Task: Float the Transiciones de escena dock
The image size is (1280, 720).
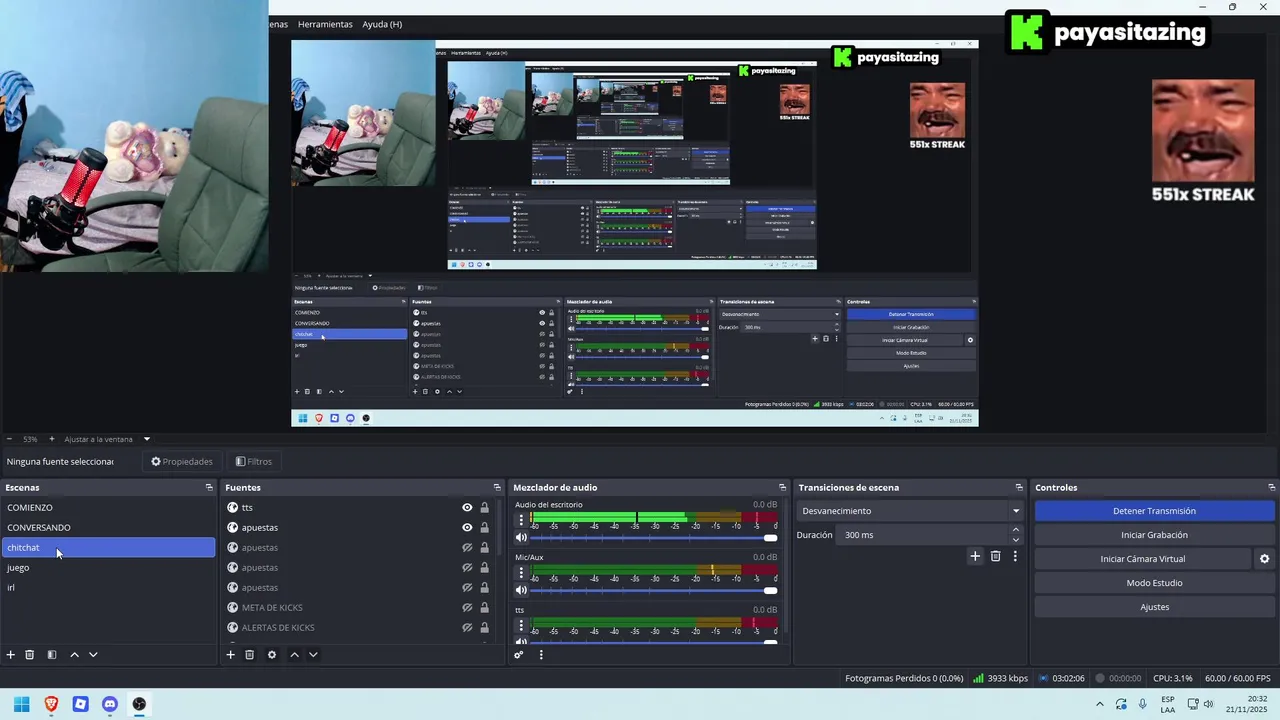Action: pyautogui.click(x=1019, y=487)
